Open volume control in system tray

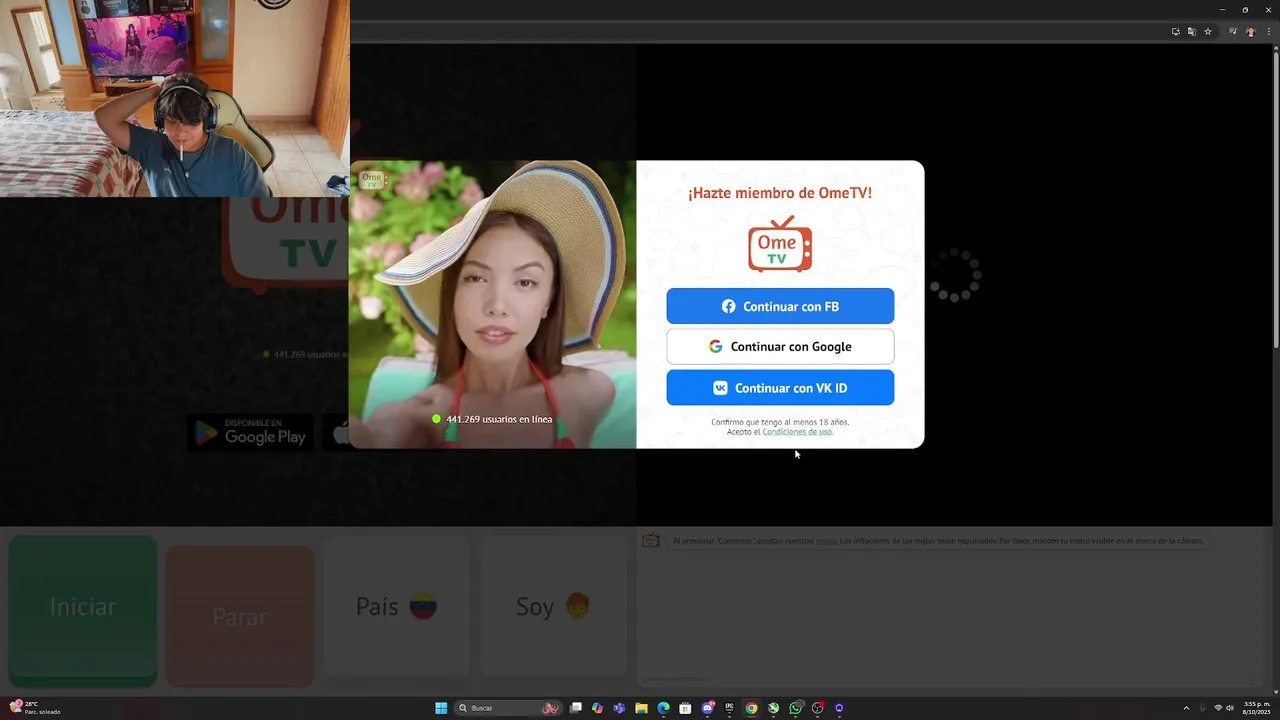1230,708
